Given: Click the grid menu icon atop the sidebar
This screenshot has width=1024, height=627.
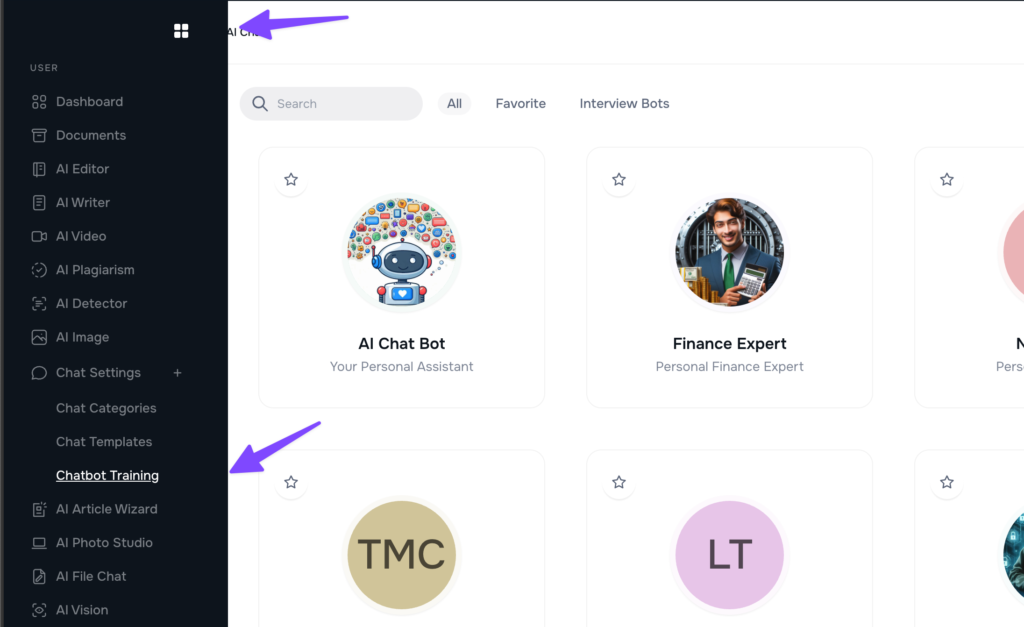Looking at the screenshot, I should pyautogui.click(x=181, y=31).
